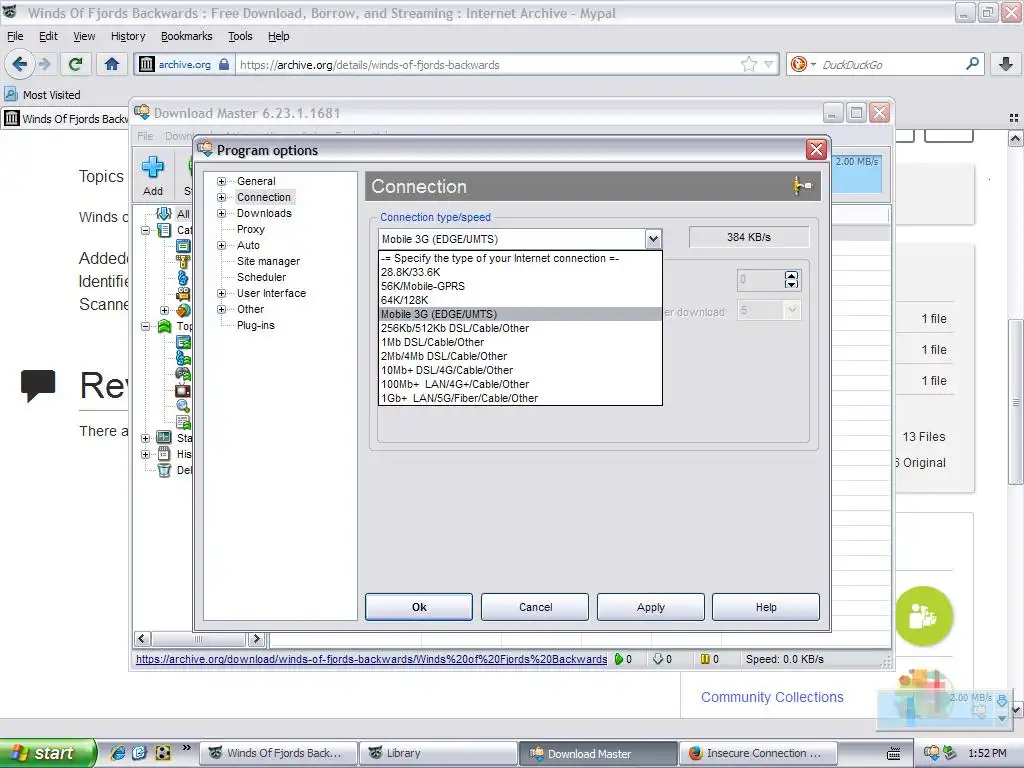Expand Other options node
The image size is (1024, 768).
click(221, 310)
